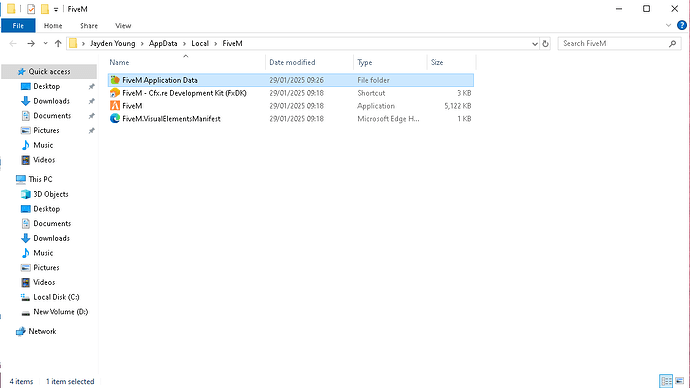Switch to large icons view layout
The image size is (690, 388).
pos(680,381)
